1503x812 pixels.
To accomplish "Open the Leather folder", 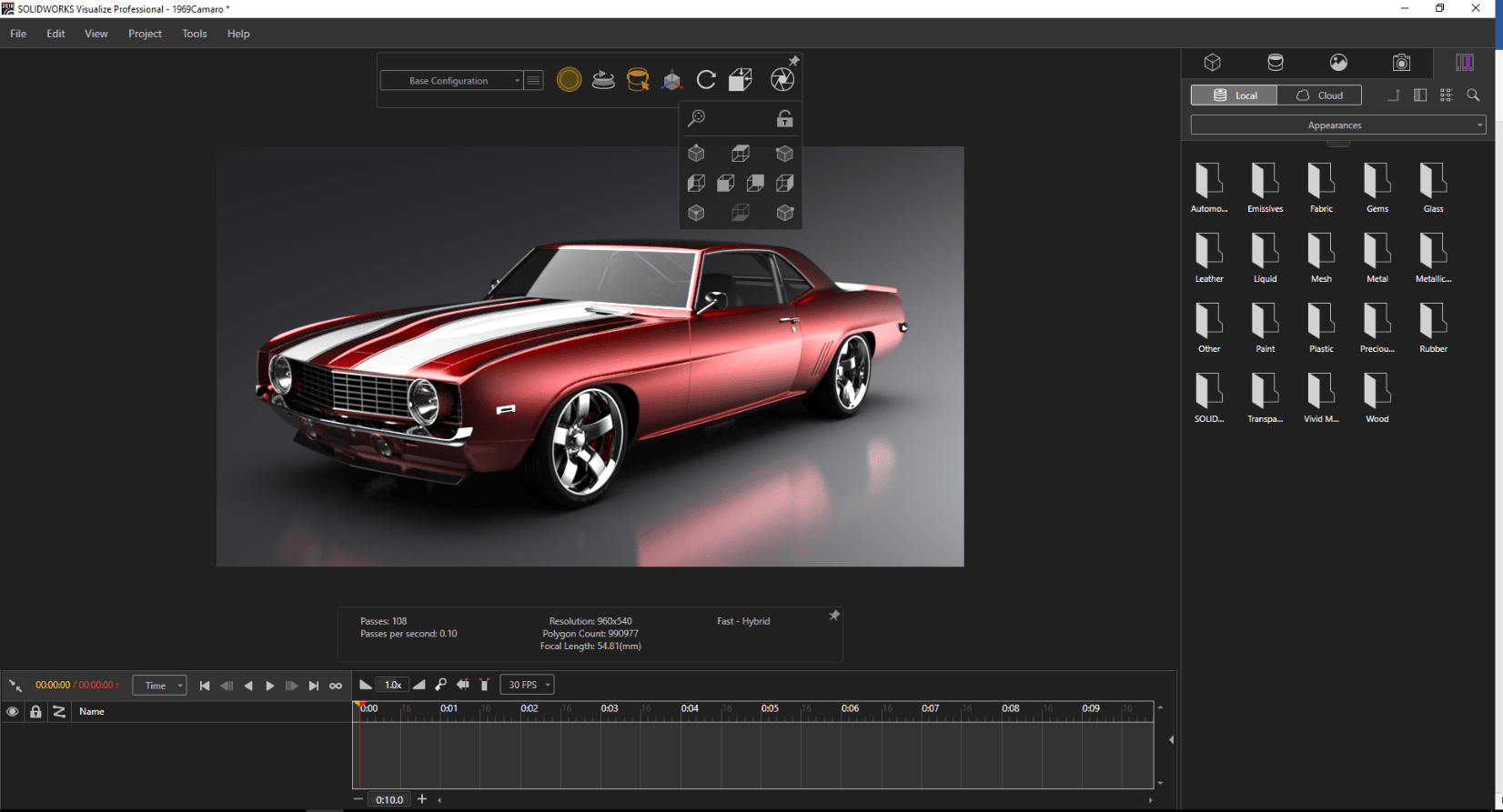I will click(1209, 257).
